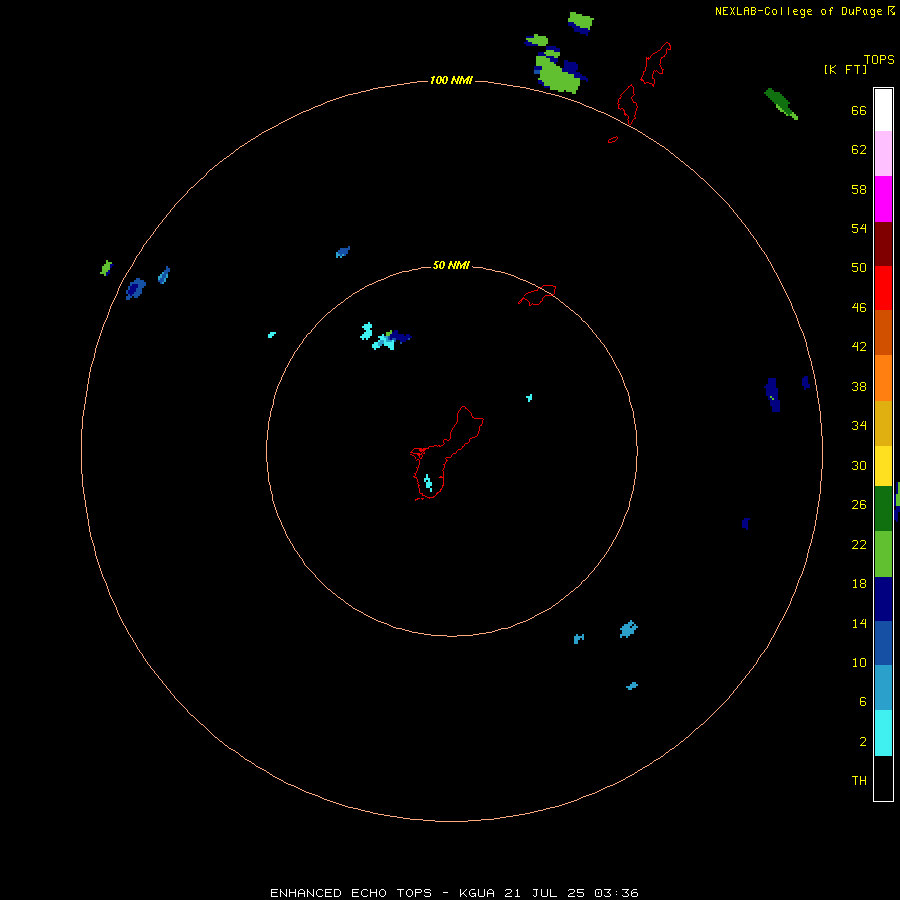The height and width of the screenshot is (900, 900).
Task: Click the legend value "22"
Action: (859, 544)
